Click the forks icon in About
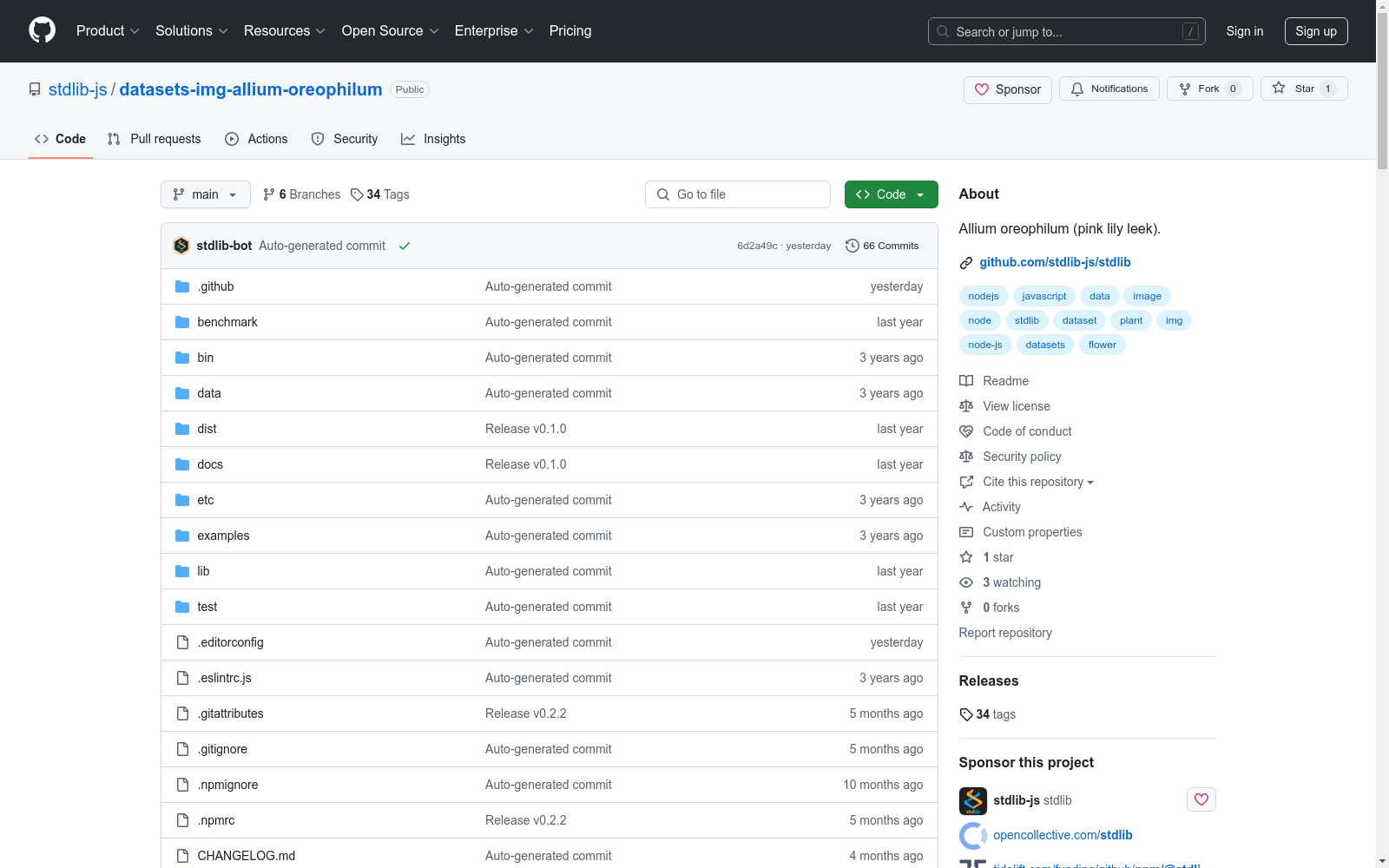 tap(966, 608)
